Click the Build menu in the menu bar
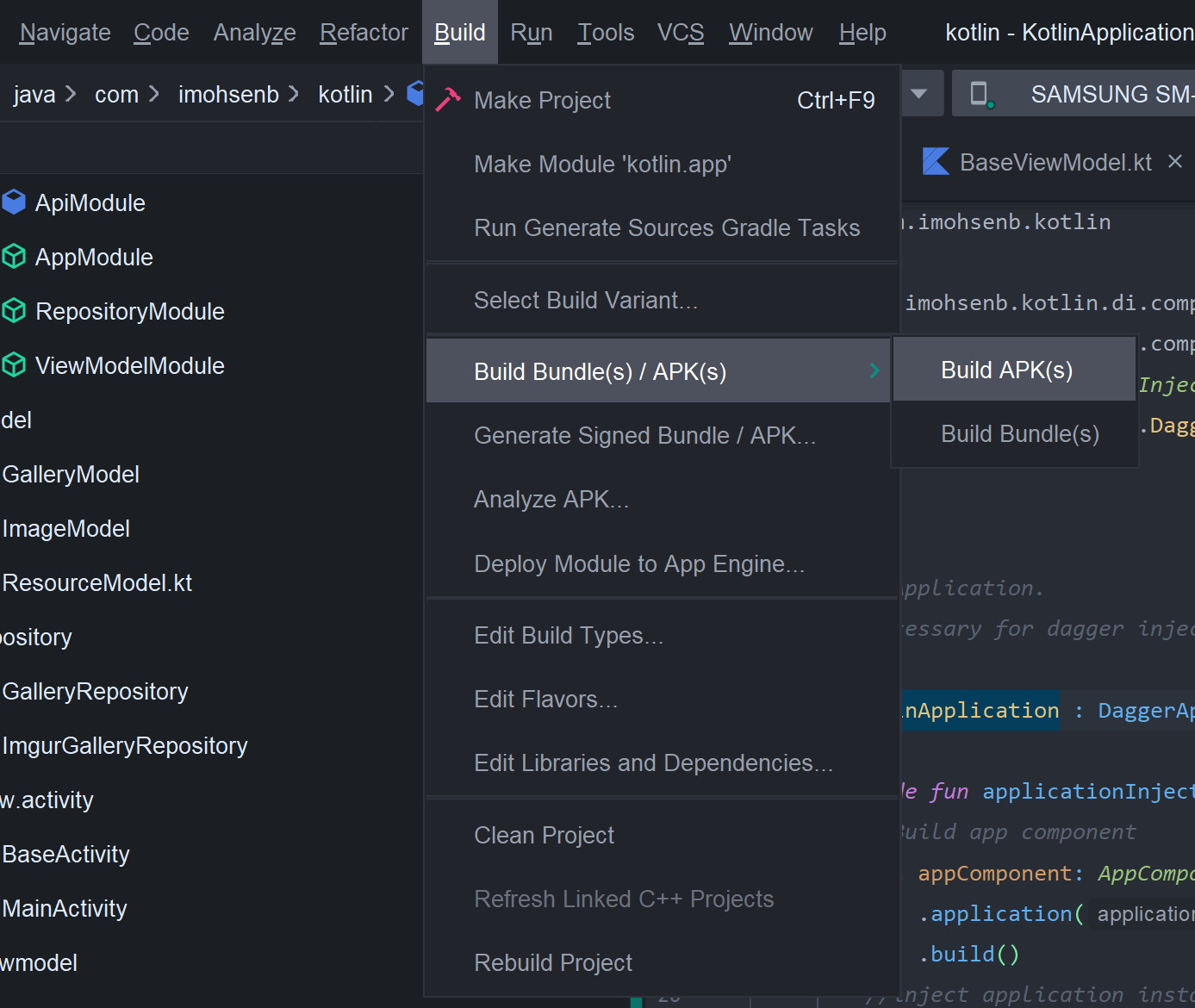Image resolution: width=1195 pixels, height=1008 pixels. point(460,33)
